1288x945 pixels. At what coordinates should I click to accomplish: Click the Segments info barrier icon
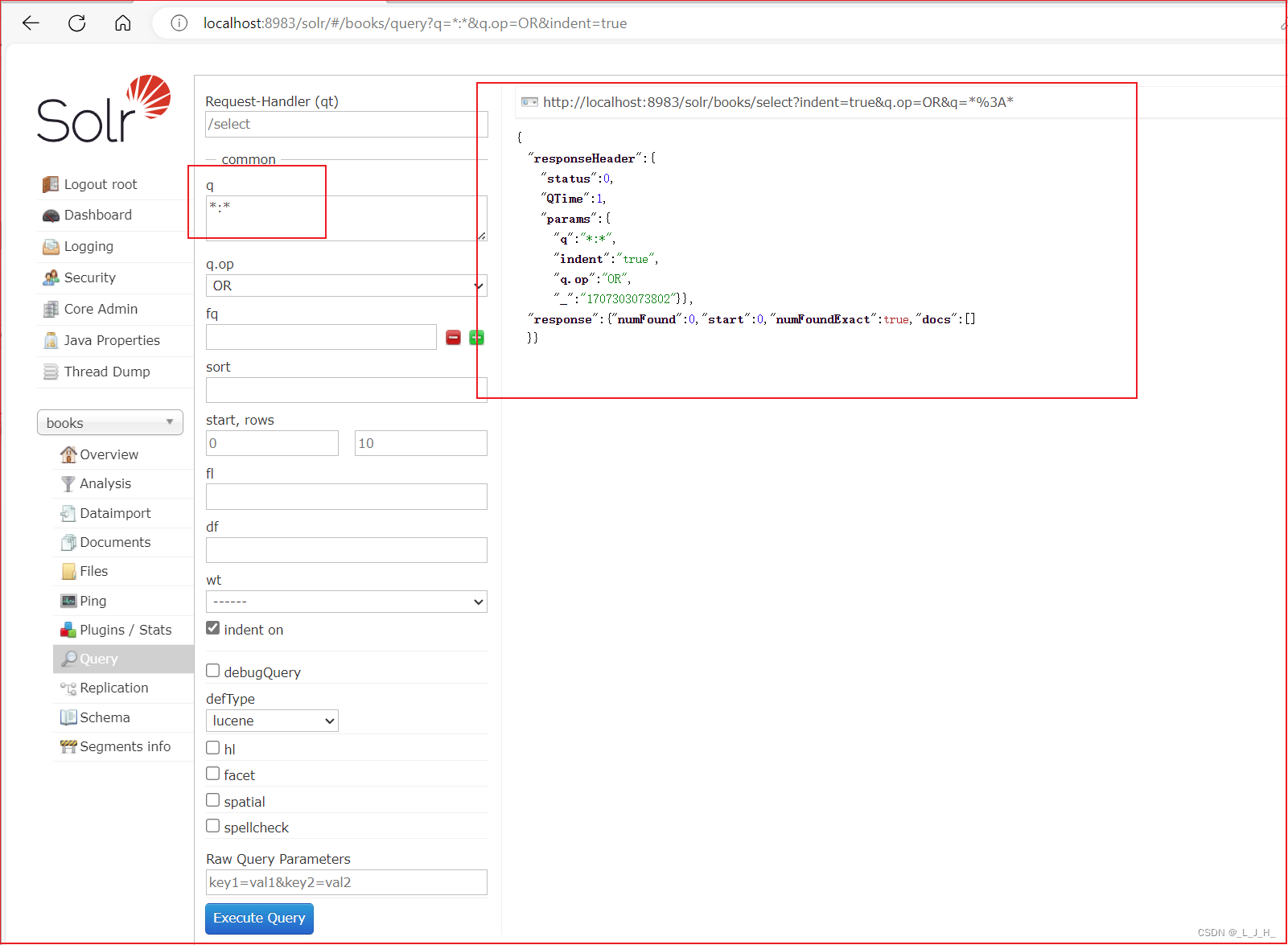[68, 746]
